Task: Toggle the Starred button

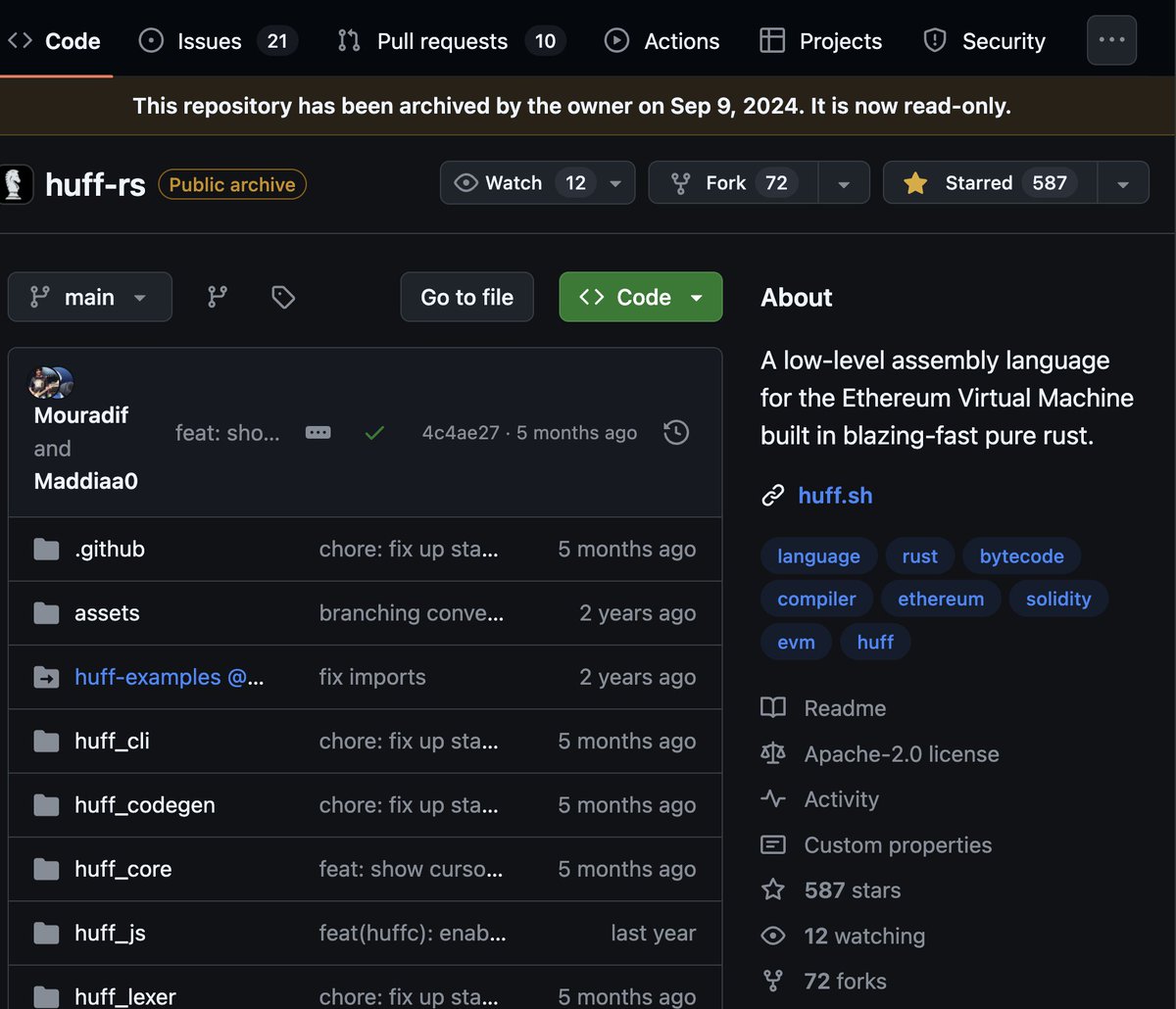Action: click(990, 183)
